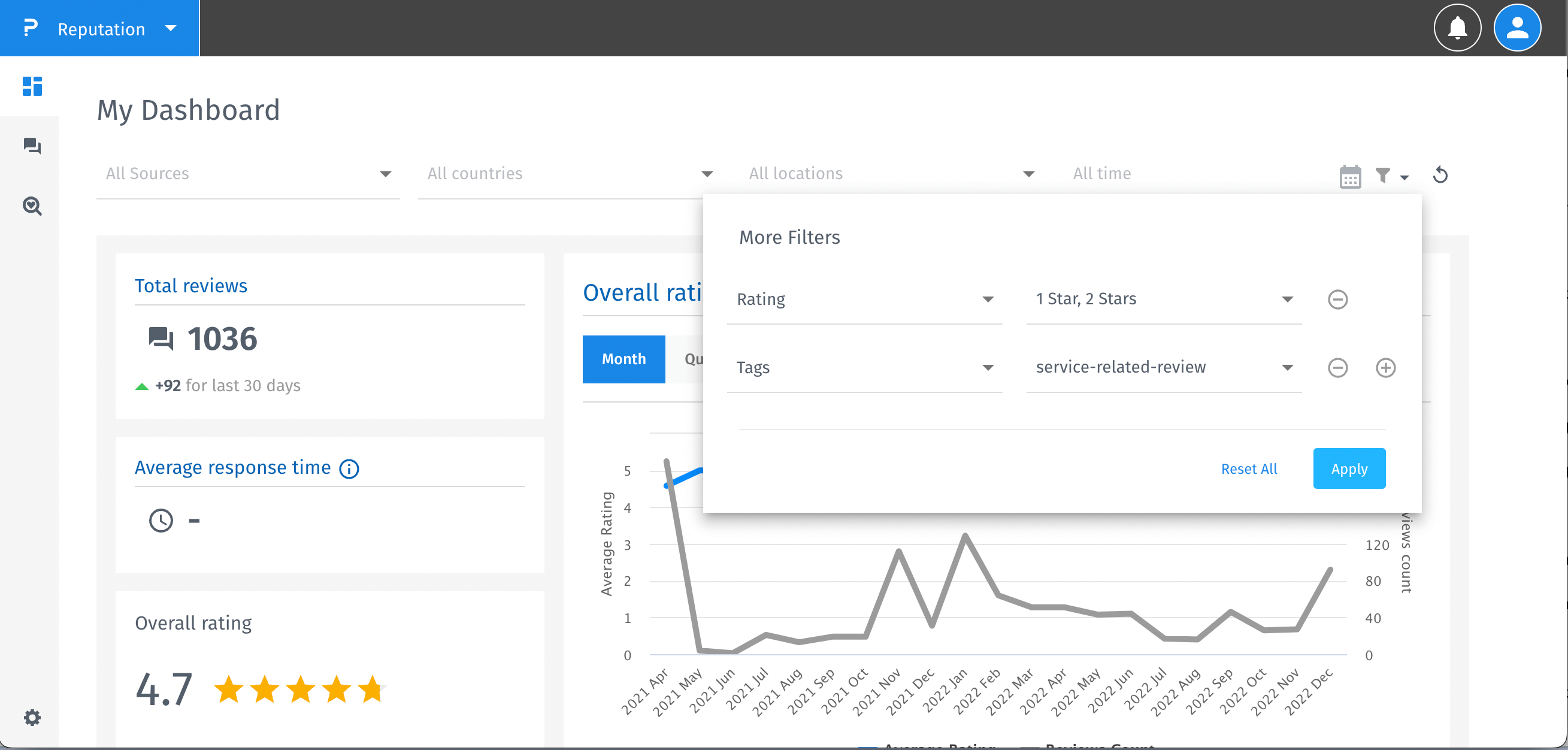This screenshot has height=750, width=1568.
Task: Click the Reset All link
Action: pyautogui.click(x=1248, y=468)
